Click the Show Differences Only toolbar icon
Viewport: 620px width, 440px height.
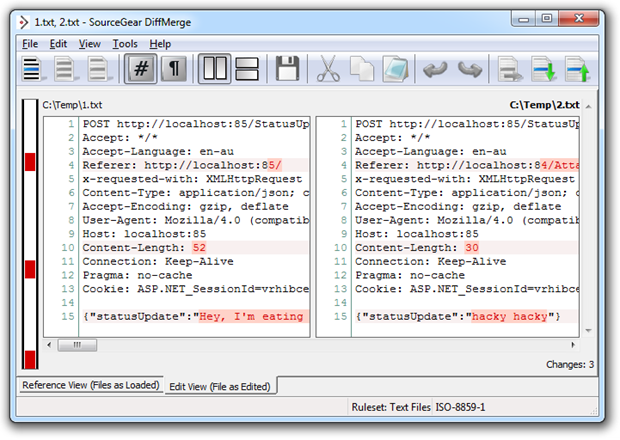[65, 69]
